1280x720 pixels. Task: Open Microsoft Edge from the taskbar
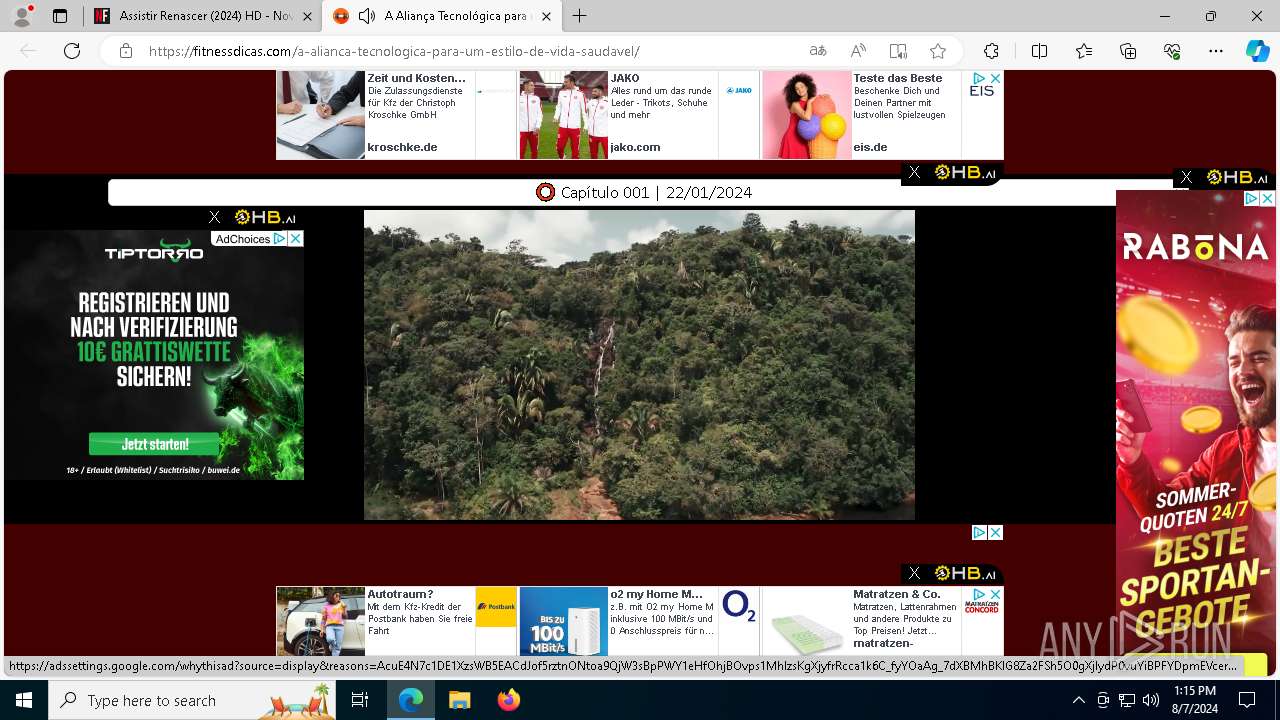[x=411, y=700]
